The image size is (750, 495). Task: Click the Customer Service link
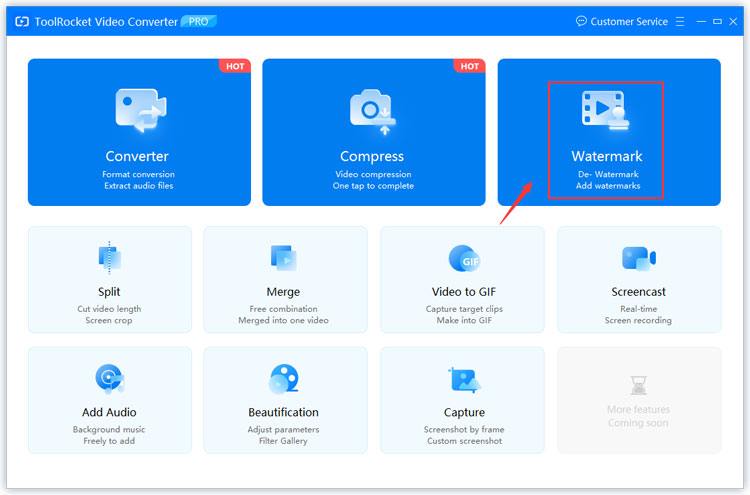[629, 22]
